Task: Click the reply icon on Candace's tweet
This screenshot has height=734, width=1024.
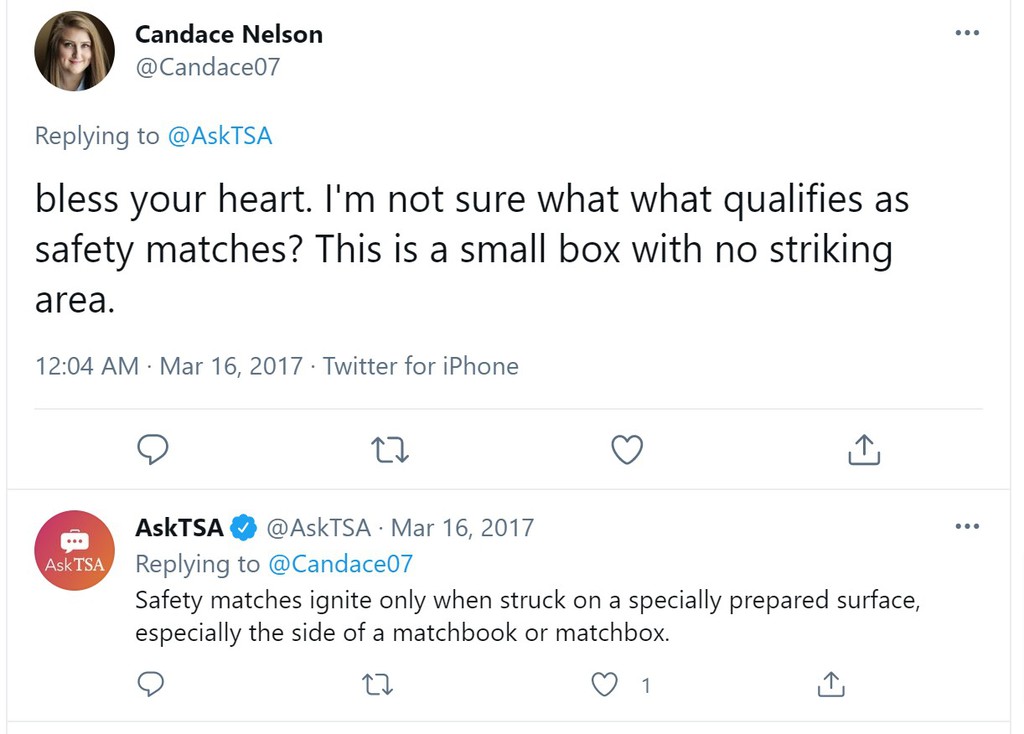Action: pos(152,450)
